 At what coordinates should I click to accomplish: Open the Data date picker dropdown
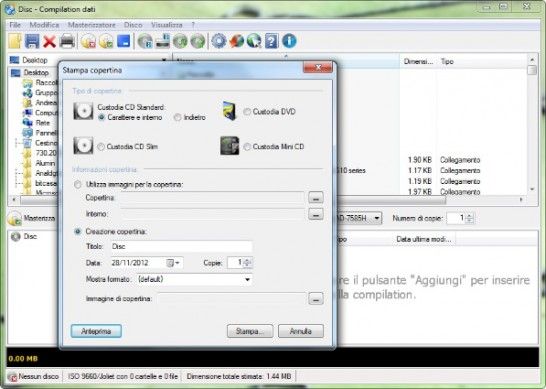coord(173,263)
